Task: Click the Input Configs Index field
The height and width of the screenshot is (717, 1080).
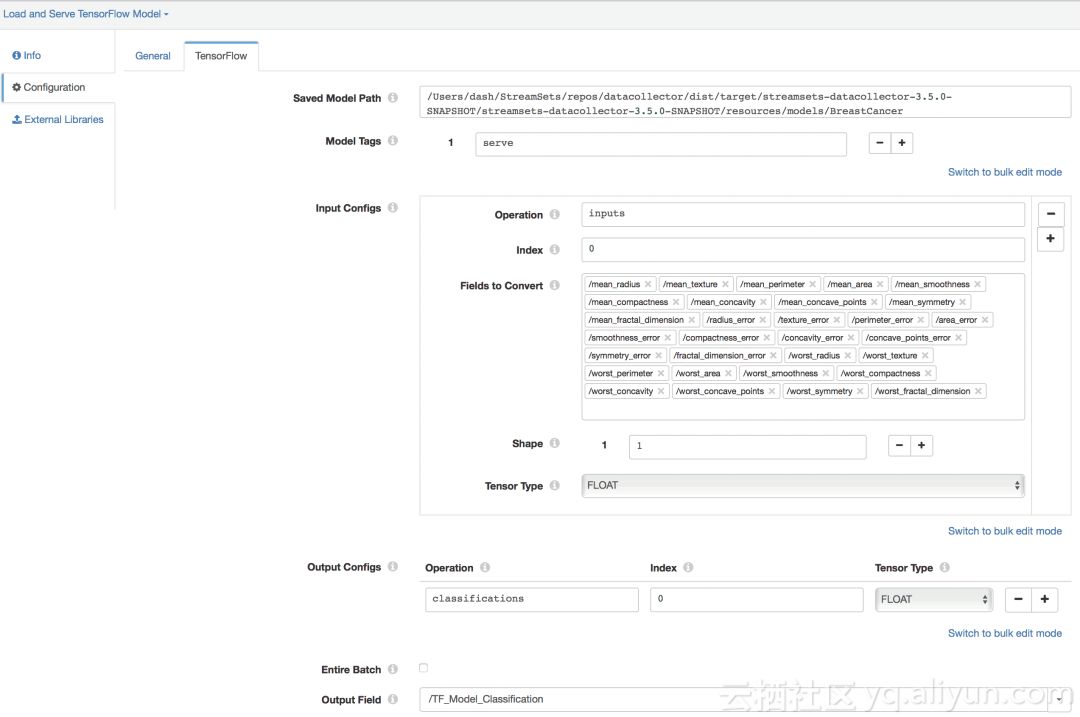Action: click(x=802, y=249)
